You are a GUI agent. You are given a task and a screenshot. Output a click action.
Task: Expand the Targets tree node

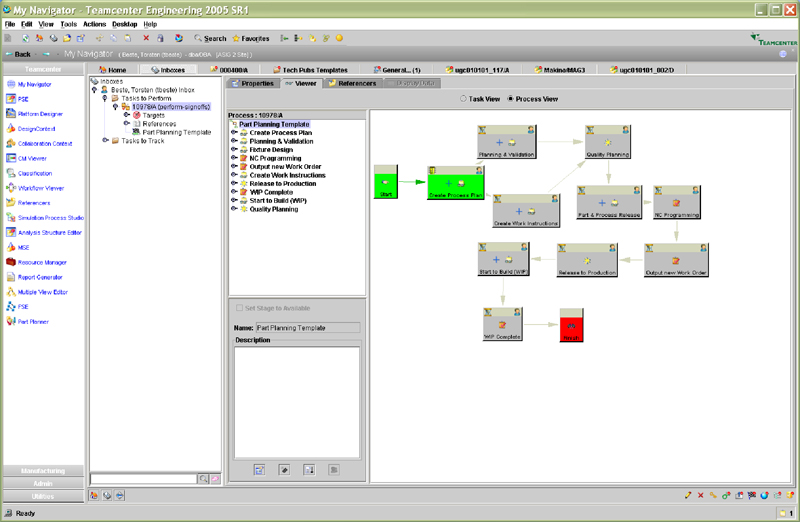127,115
